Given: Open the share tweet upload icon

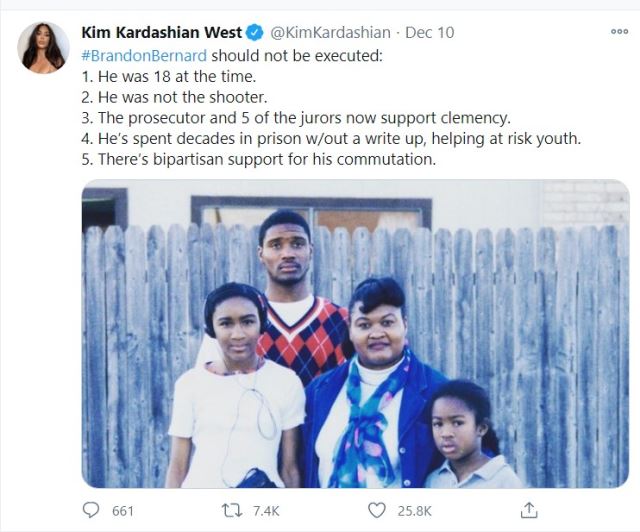Looking at the screenshot, I should [x=529, y=510].
